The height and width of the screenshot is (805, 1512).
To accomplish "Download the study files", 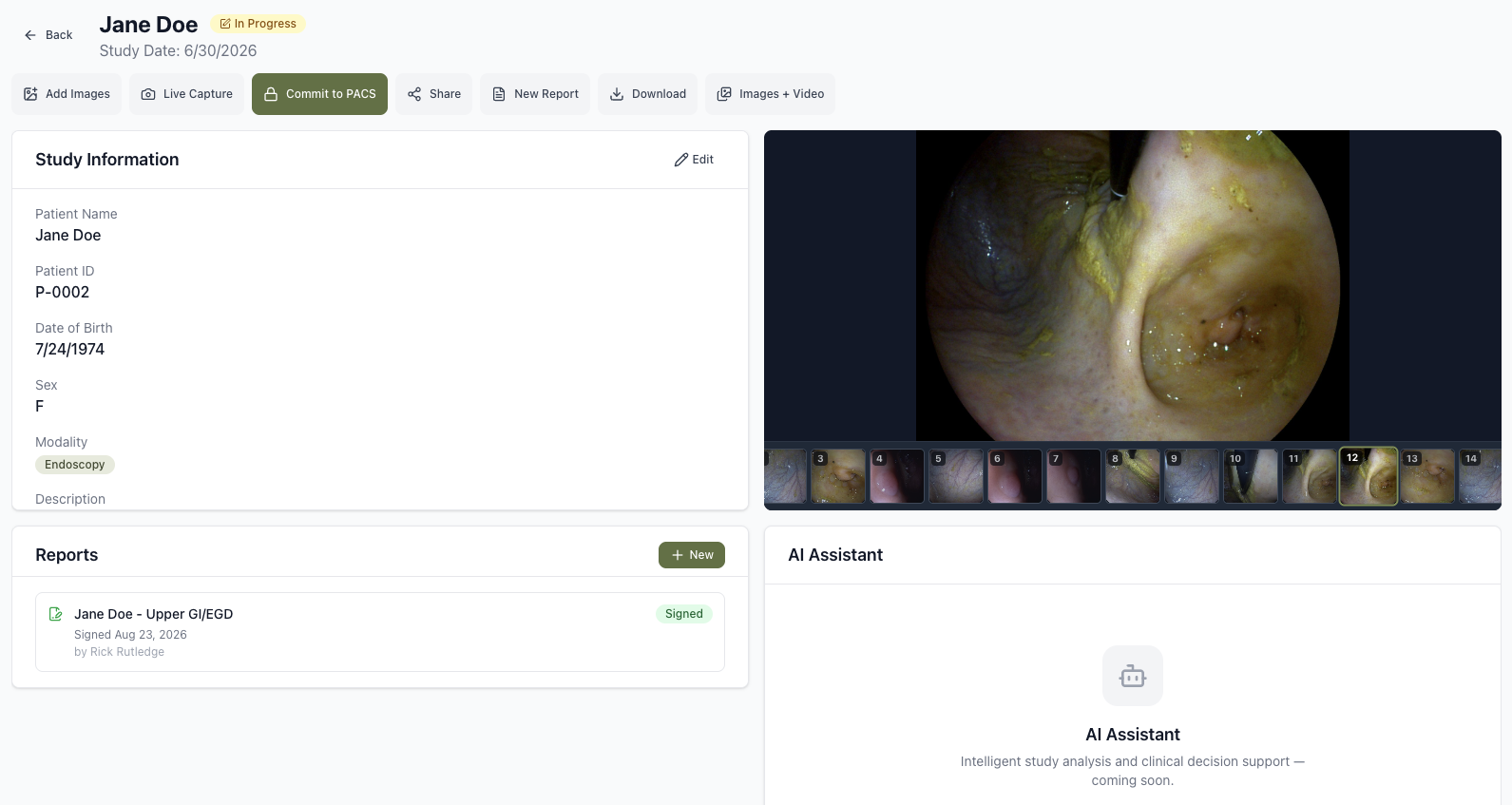I will (647, 94).
